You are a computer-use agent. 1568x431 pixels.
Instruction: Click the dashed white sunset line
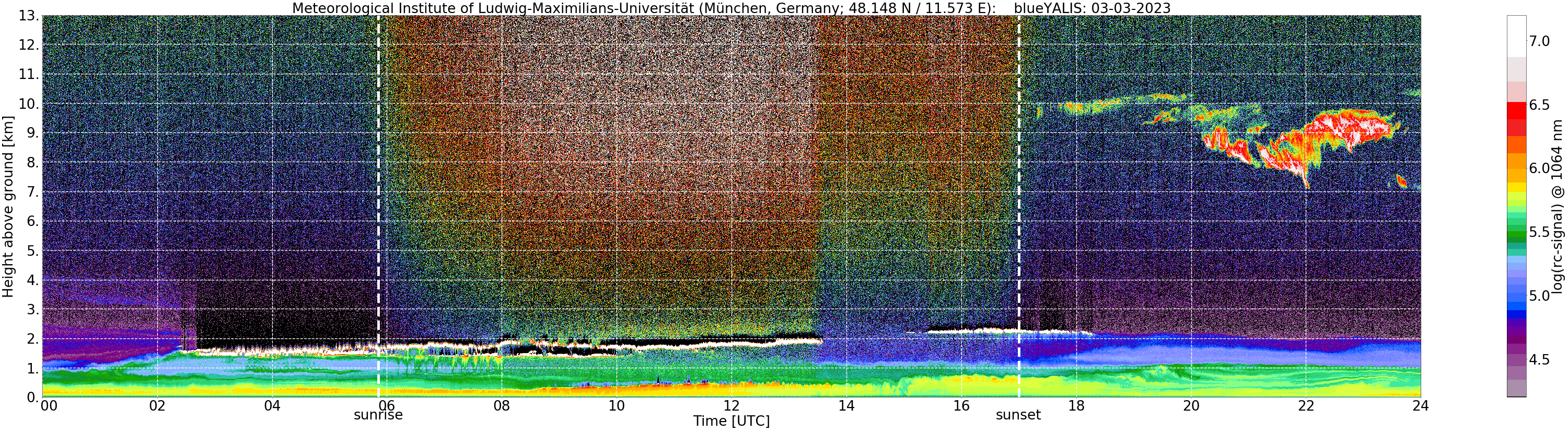pos(1018,207)
